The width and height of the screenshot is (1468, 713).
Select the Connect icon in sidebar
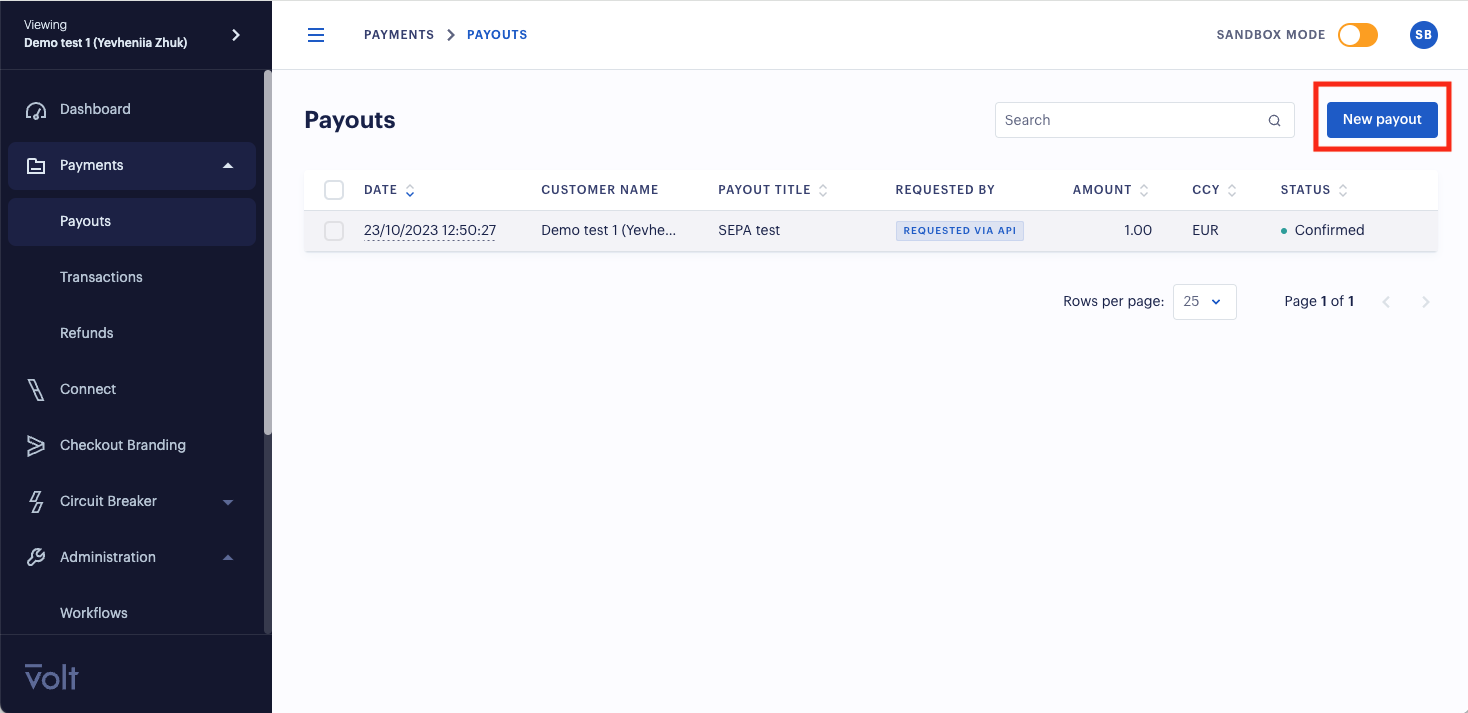click(x=38, y=389)
